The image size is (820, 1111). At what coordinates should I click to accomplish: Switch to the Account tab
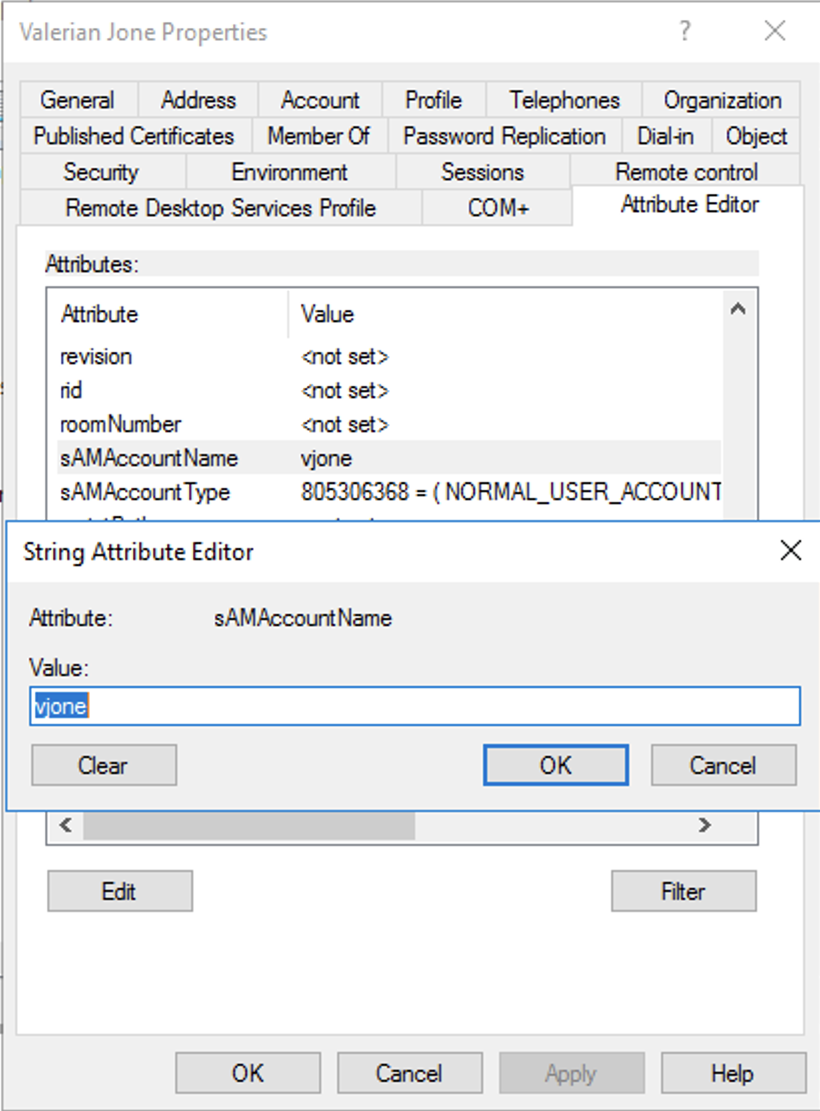pyautogui.click(x=320, y=100)
